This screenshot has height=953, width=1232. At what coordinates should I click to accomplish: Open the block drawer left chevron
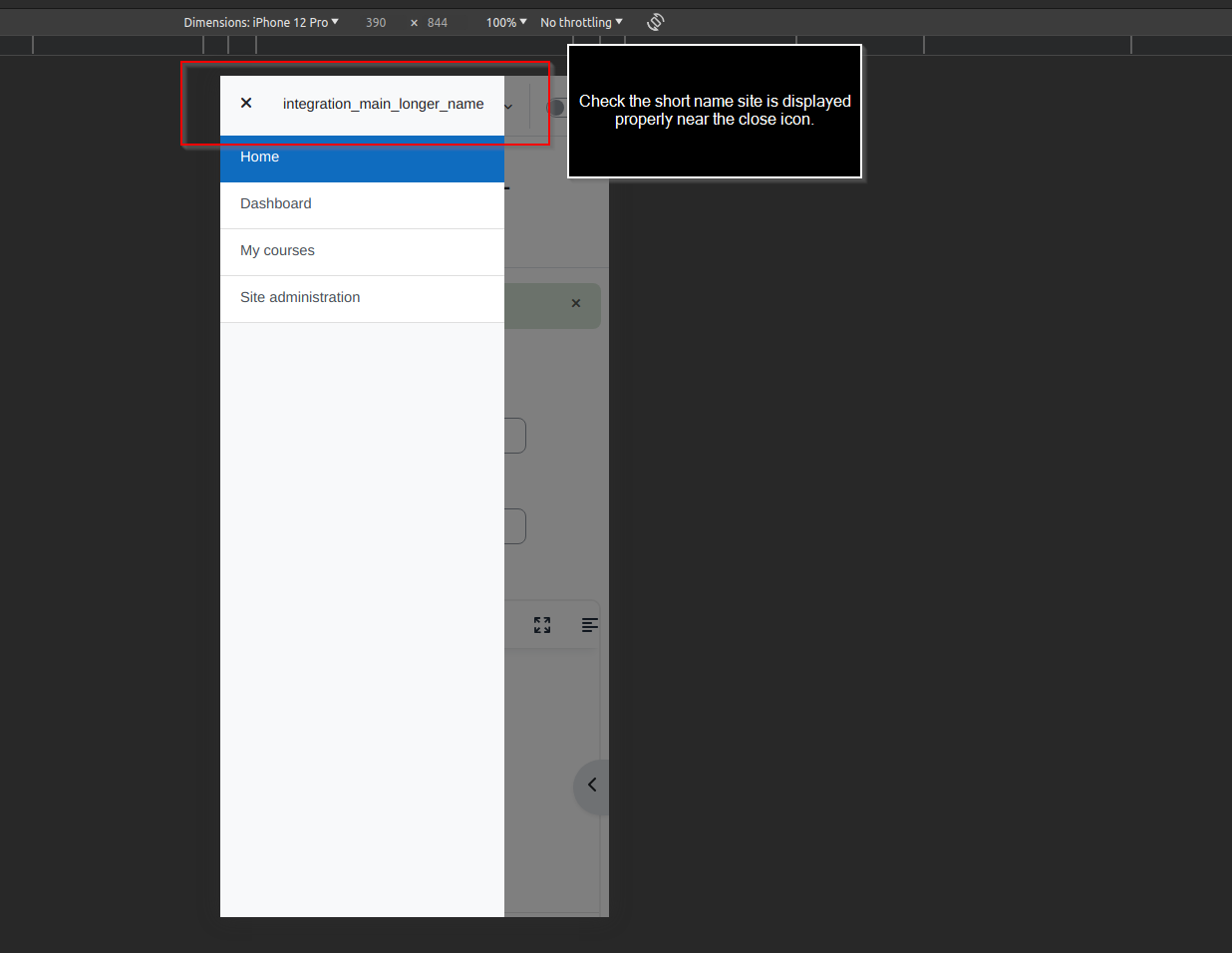click(x=592, y=785)
